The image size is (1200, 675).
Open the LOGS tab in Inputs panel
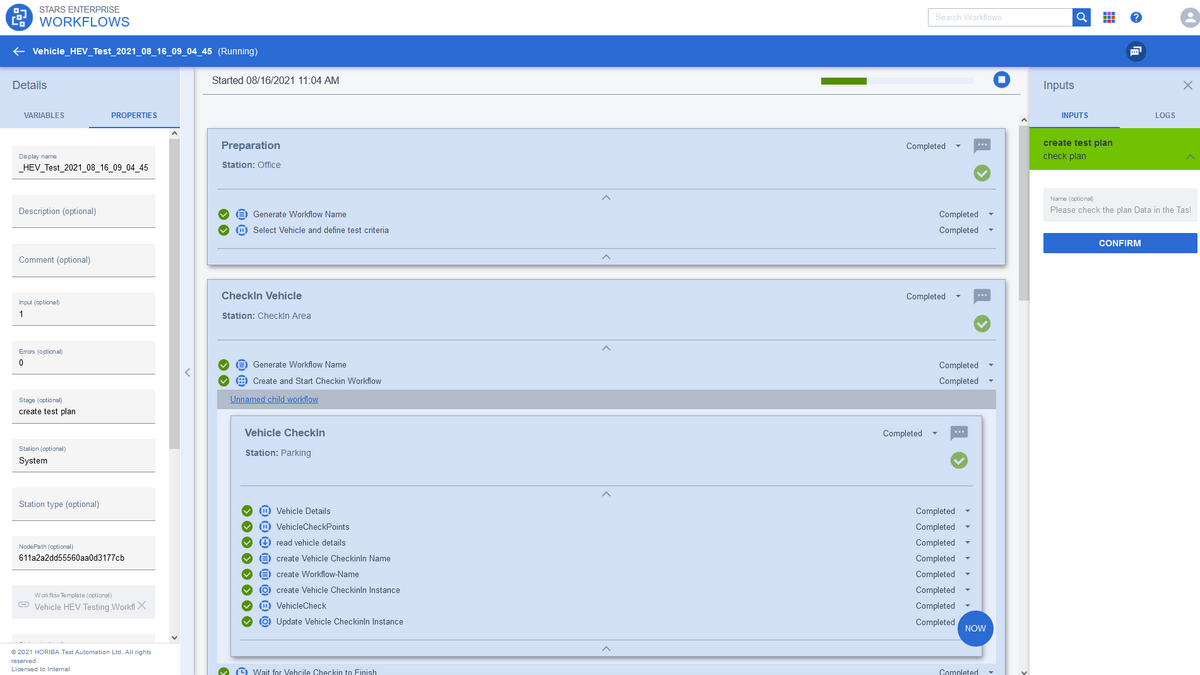[1164, 115]
